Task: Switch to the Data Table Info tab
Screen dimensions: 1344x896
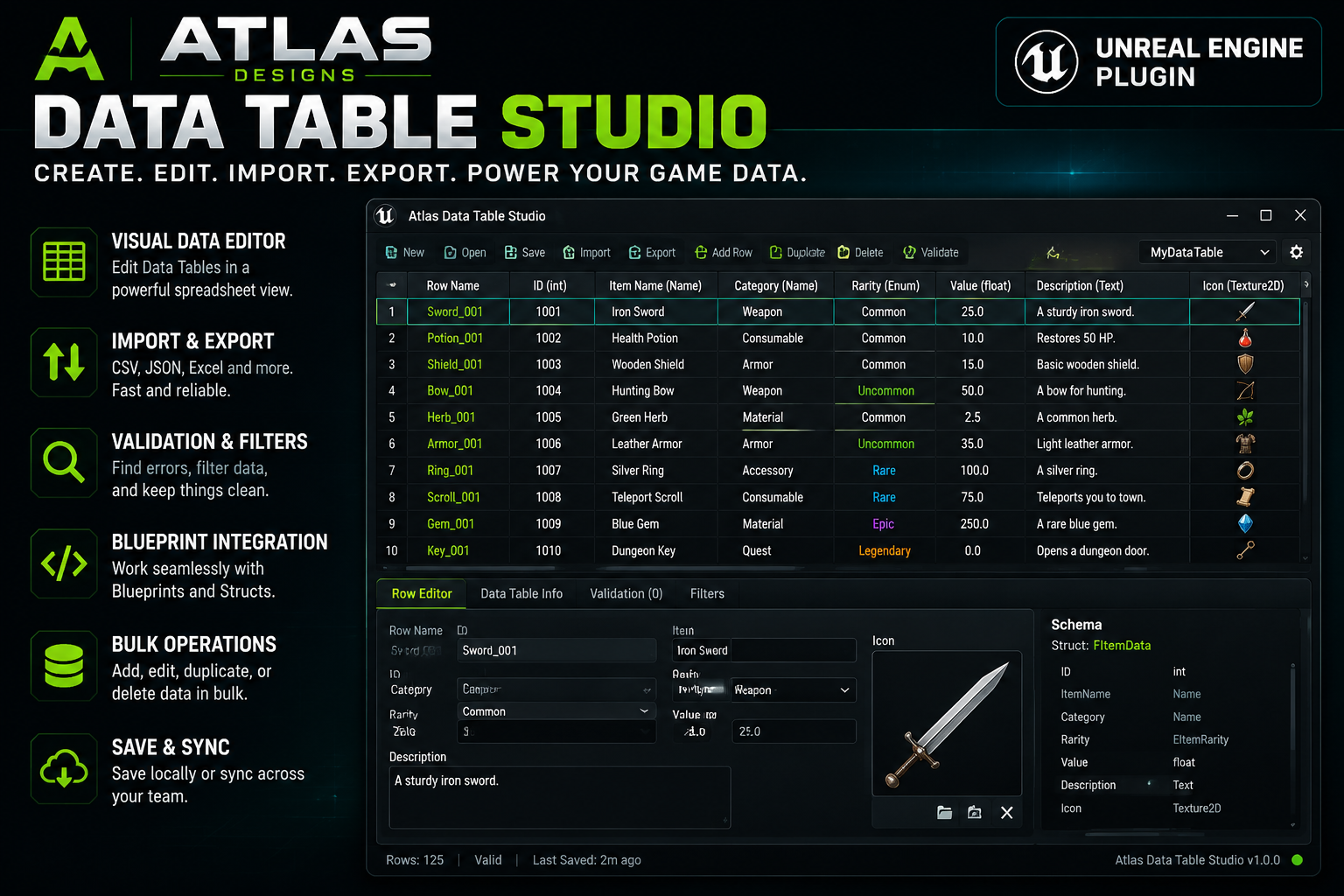Action: 521,593
